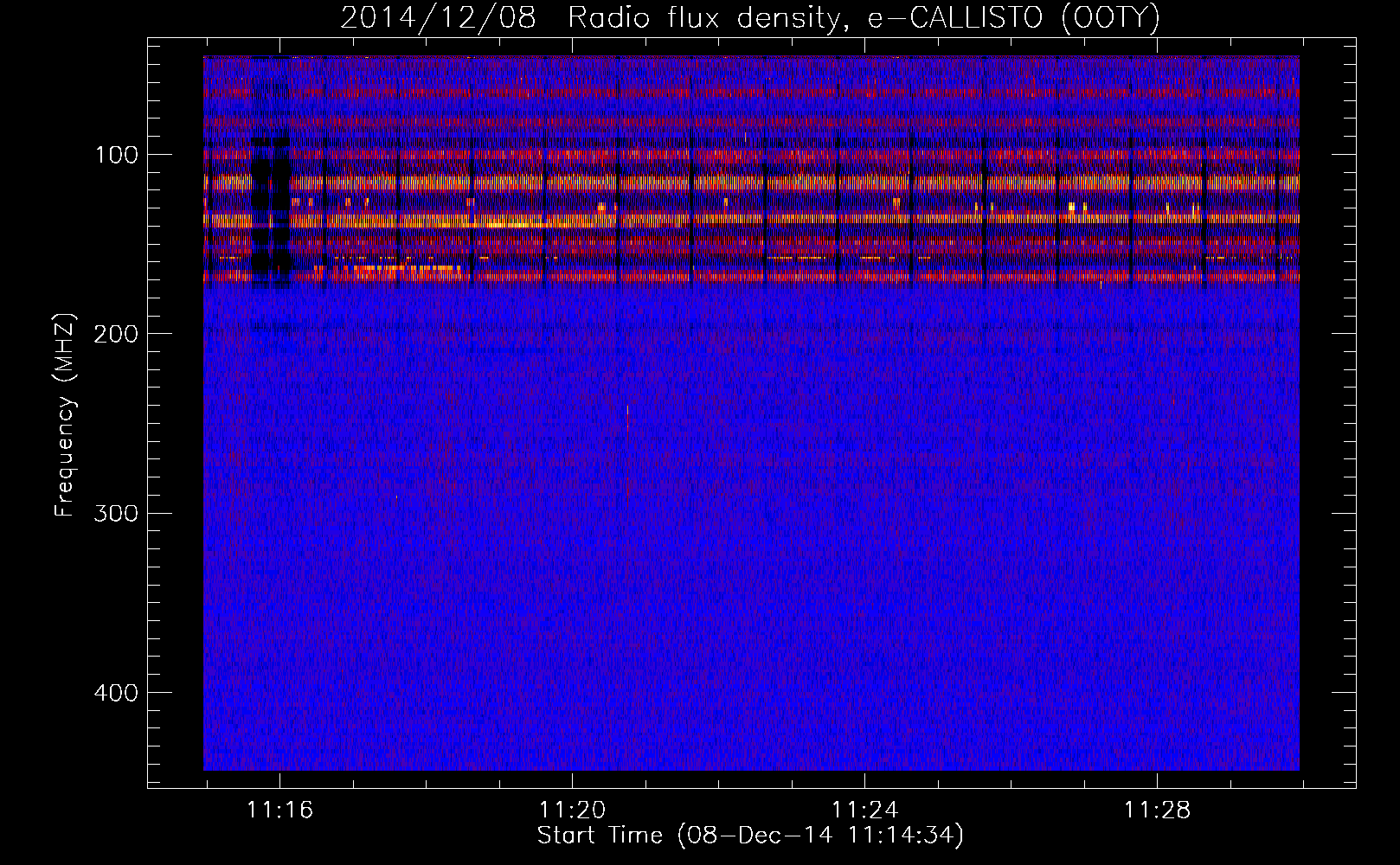Click the 11:16 time tick label

[x=279, y=811]
